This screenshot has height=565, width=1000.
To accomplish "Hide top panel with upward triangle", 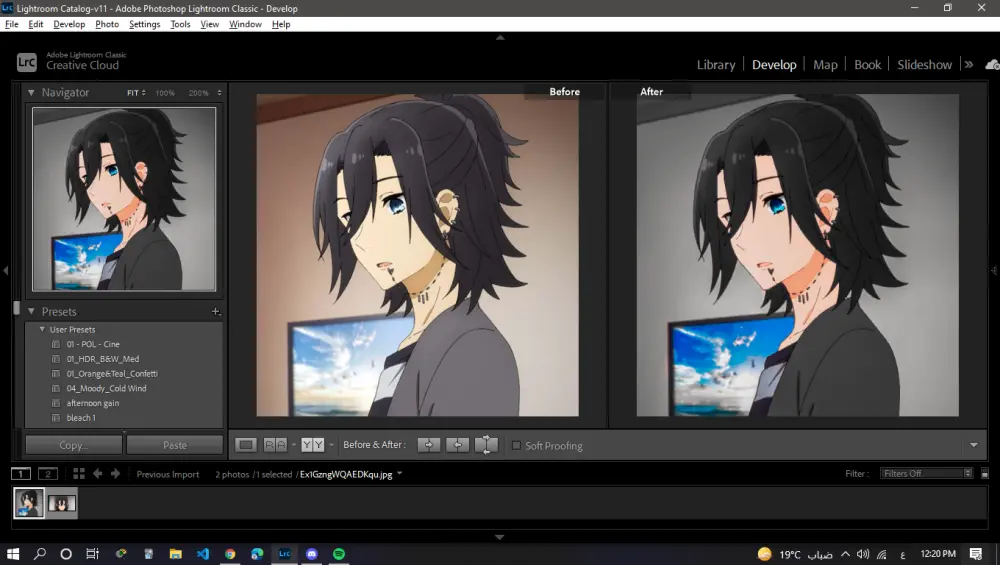I will [x=500, y=38].
